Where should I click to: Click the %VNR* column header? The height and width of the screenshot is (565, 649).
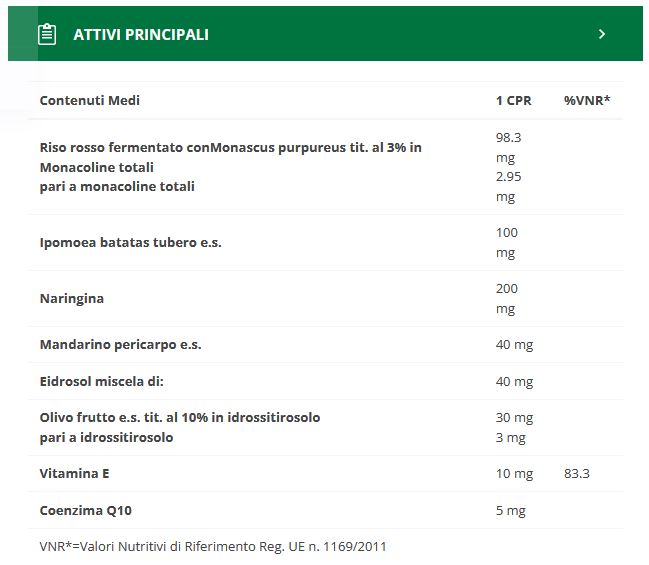point(587,101)
